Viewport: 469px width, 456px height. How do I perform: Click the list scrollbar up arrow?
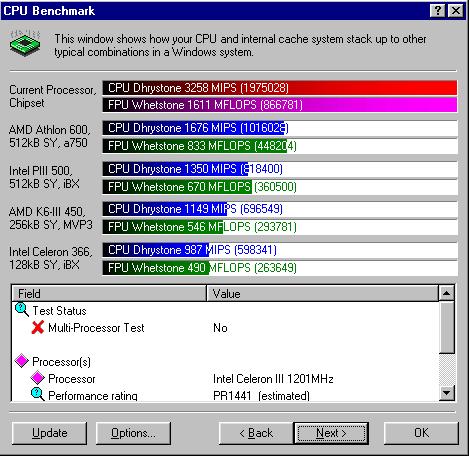[446, 293]
